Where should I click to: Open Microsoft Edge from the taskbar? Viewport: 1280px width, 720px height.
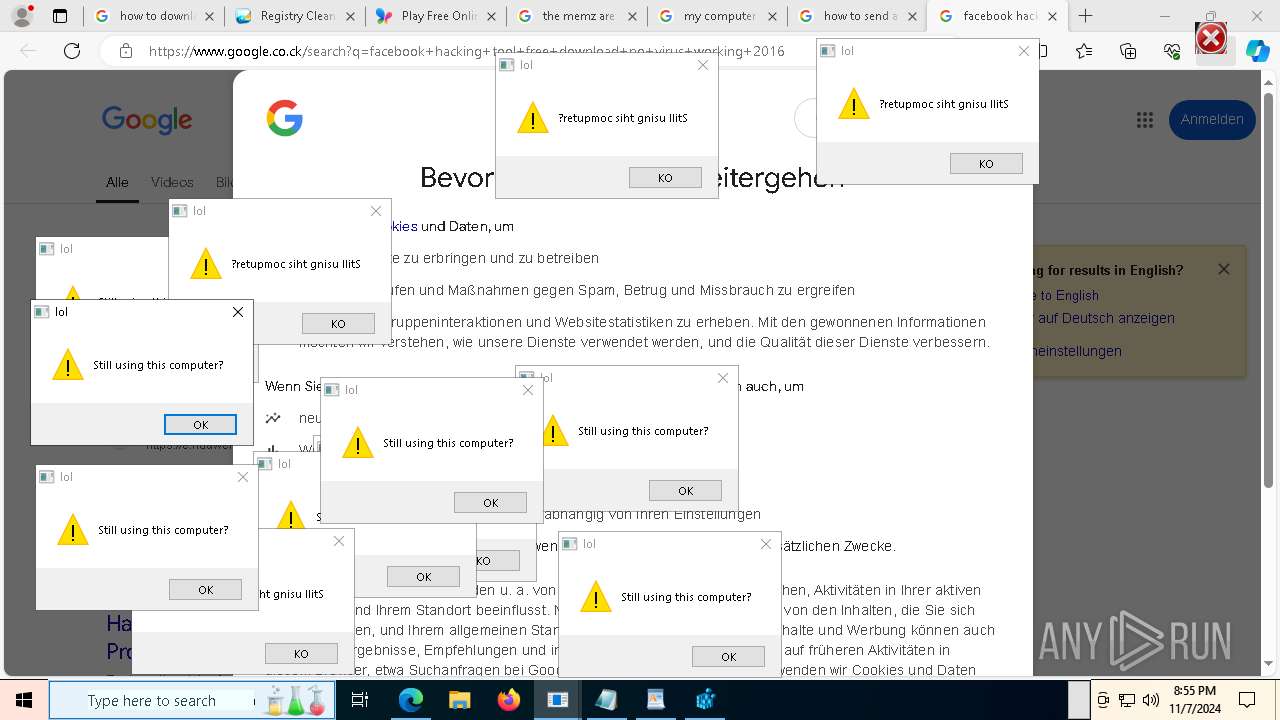pyautogui.click(x=411, y=700)
